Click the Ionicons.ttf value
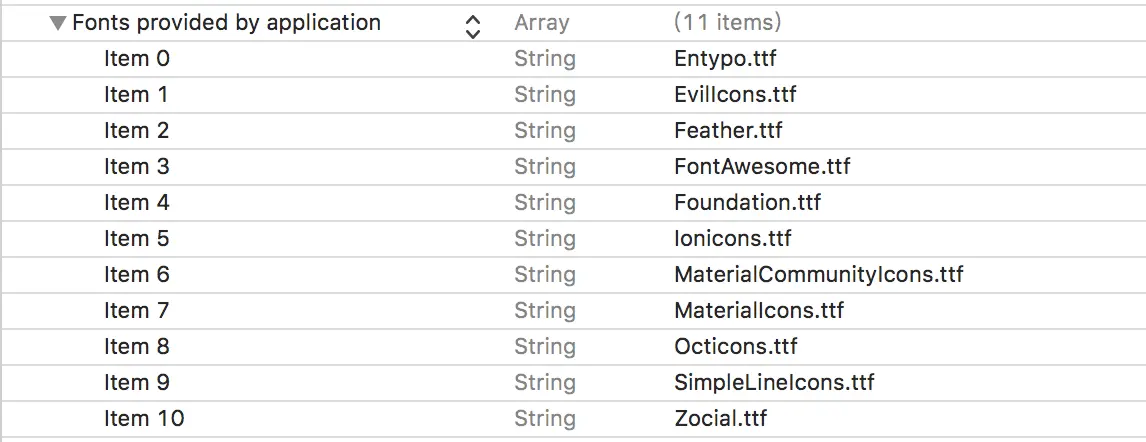 pos(732,239)
